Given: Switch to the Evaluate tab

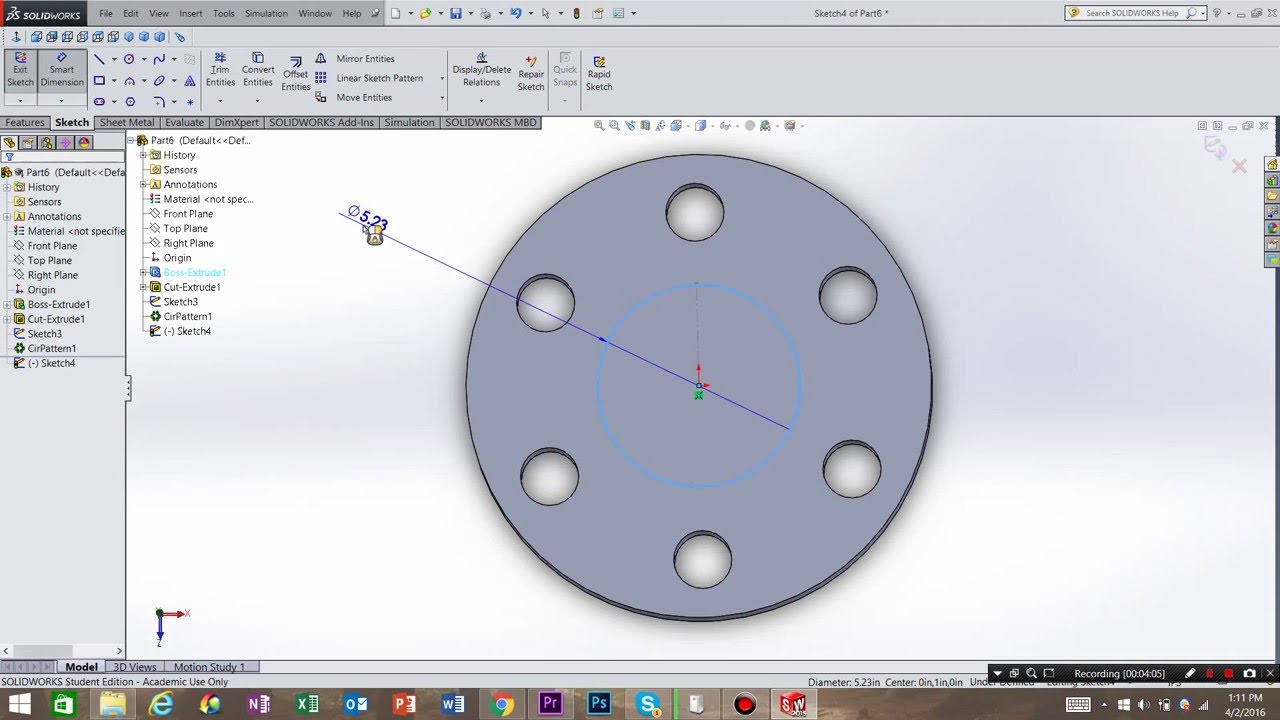Looking at the screenshot, I should 184,123.
